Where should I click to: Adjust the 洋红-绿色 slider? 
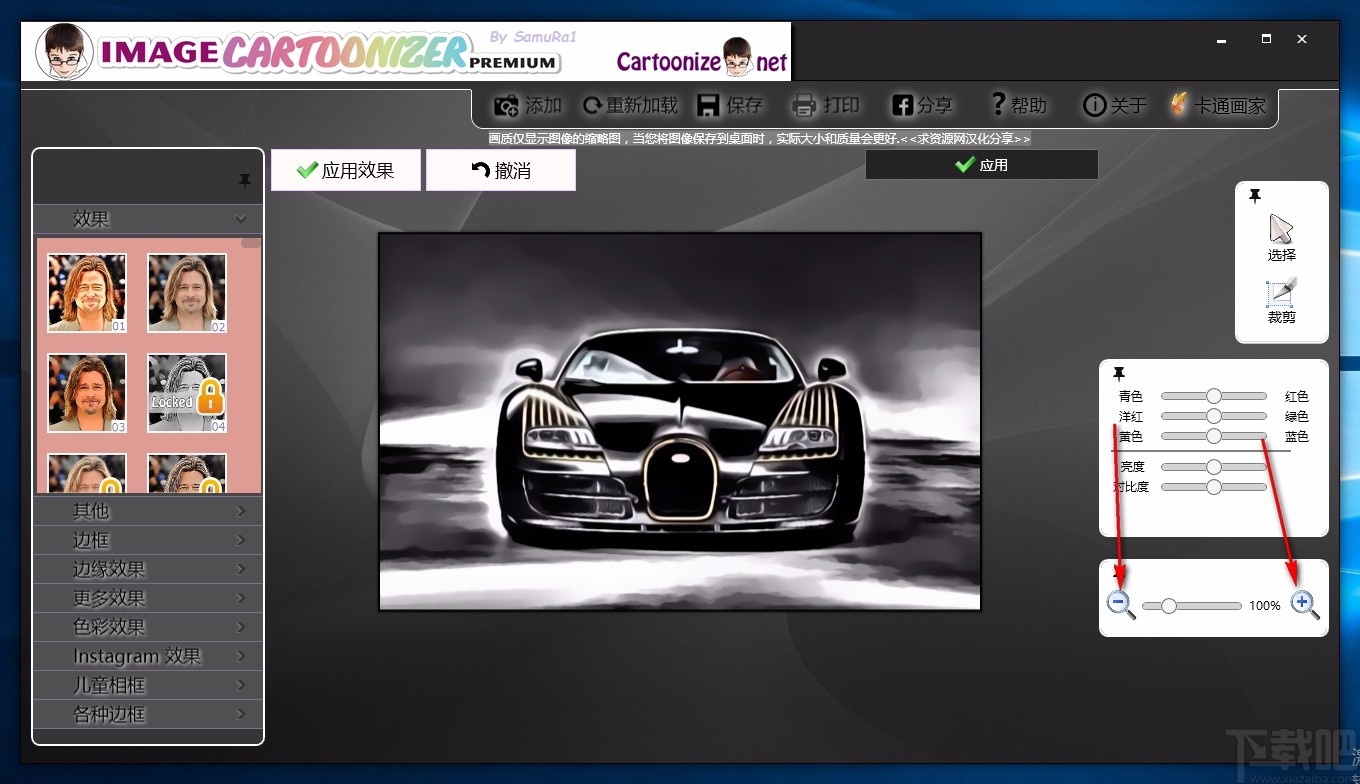pyautogui.click(x=1214, y=416)
